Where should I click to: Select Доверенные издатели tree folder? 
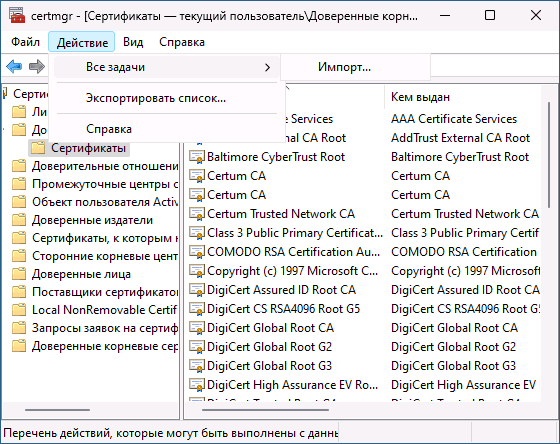tap(92, 220)
